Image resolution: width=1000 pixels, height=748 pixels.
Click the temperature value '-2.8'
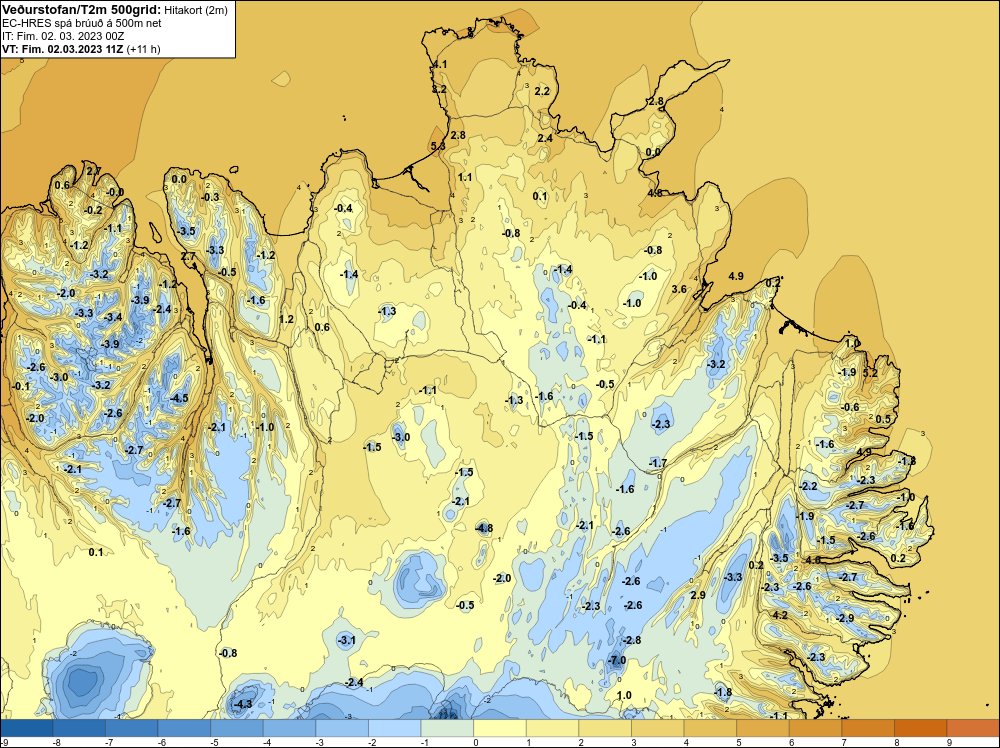coord(632,640)
